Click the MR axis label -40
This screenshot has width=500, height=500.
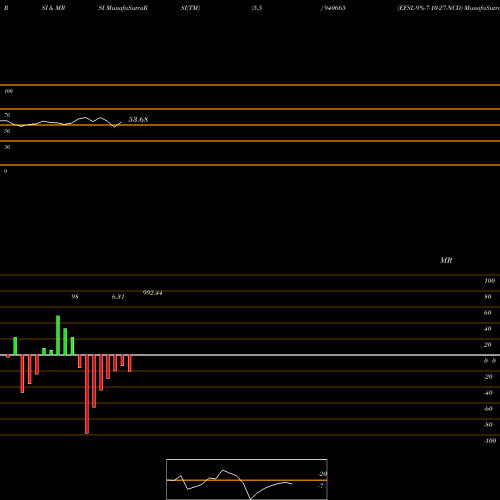click(488, 393)
